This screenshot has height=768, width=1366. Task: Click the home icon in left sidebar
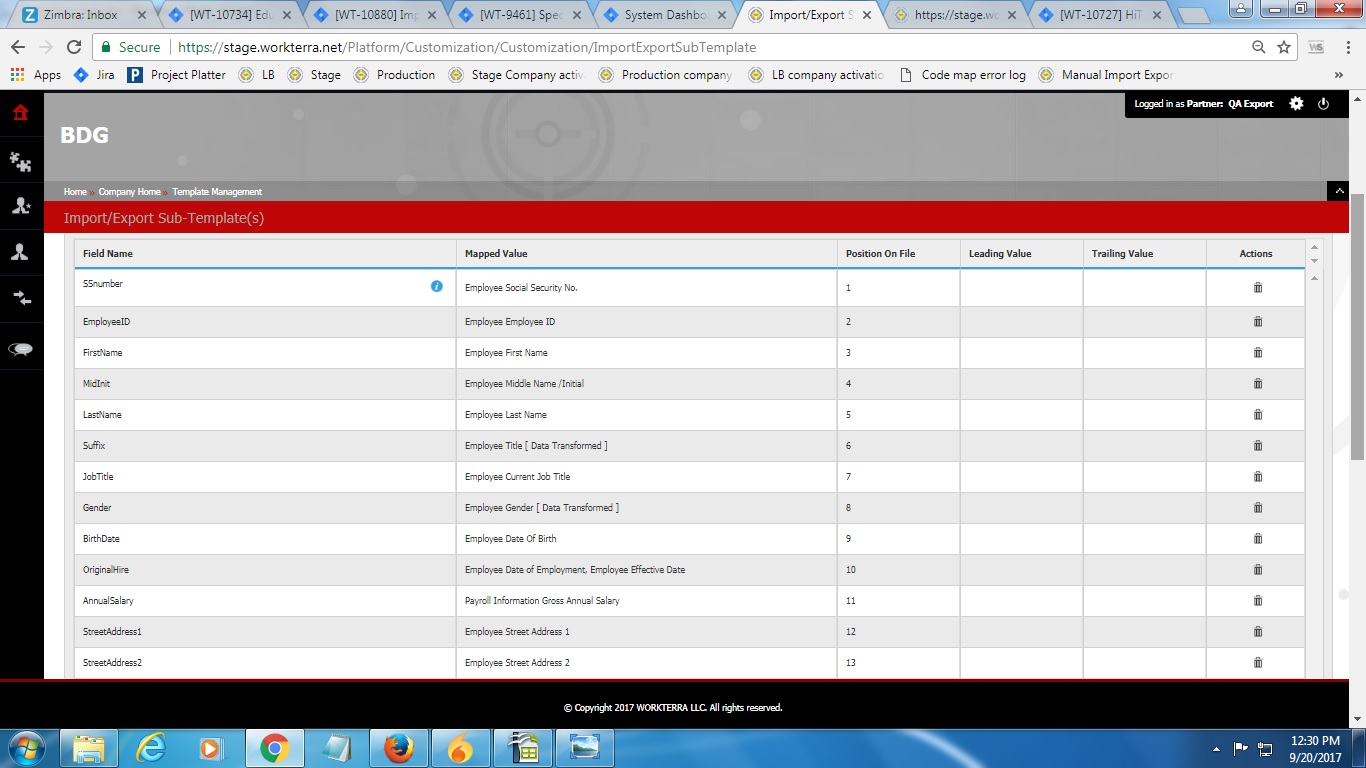tap(20, 113)
